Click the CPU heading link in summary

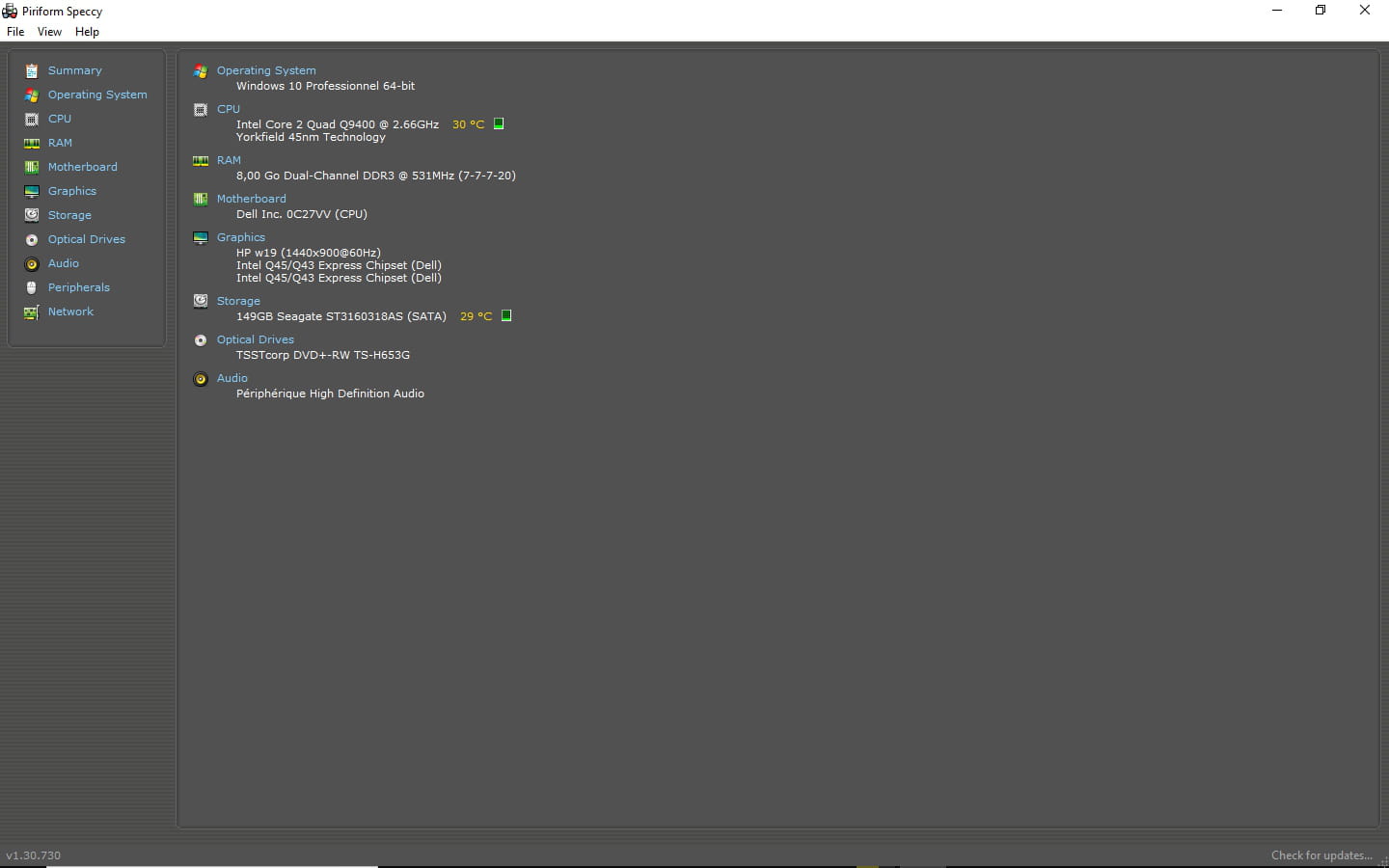(229, 109)
